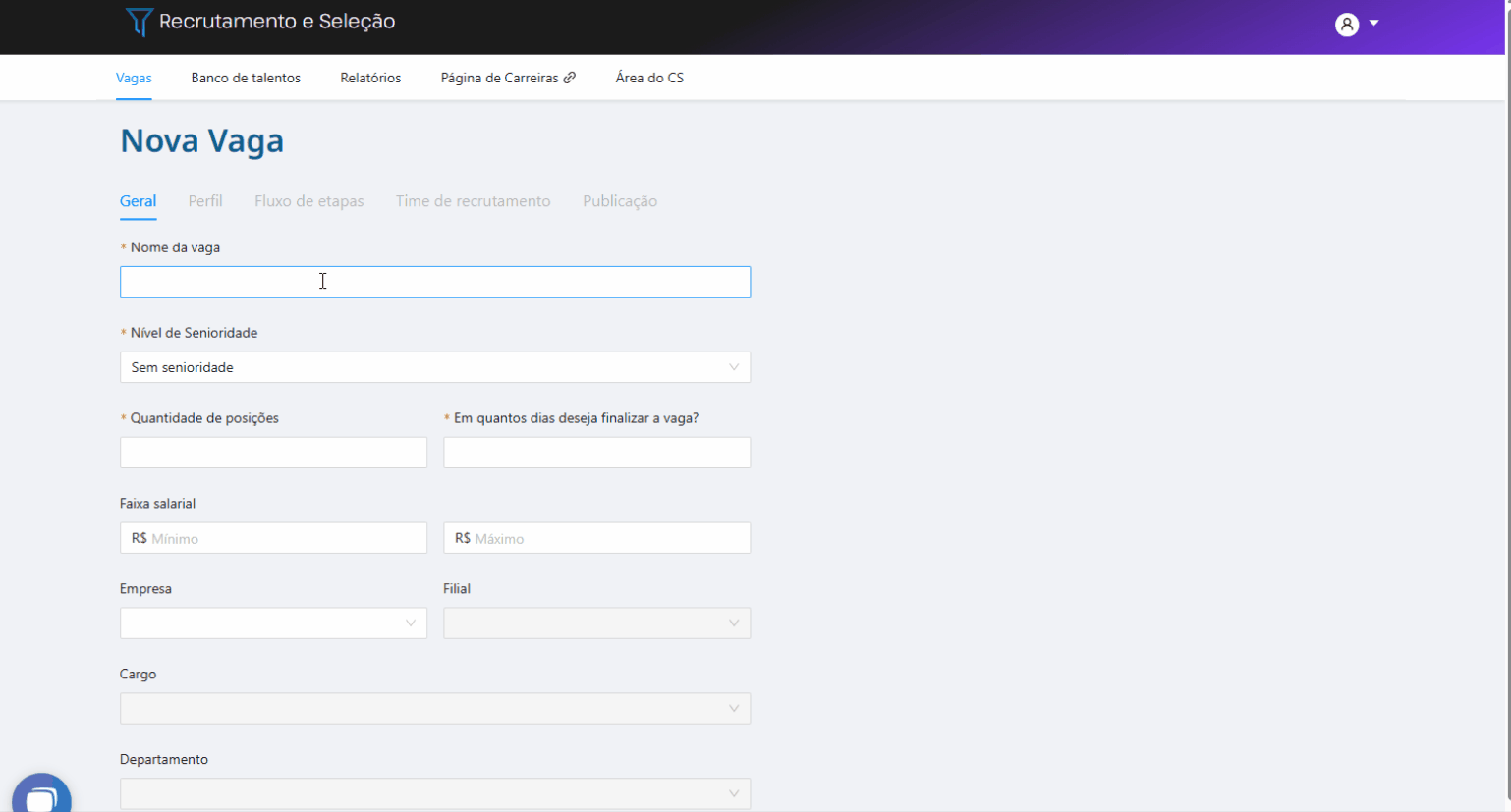Click the Nova Vaga heading
This screenshot has height=812, width=1511.
click(201, 140)
